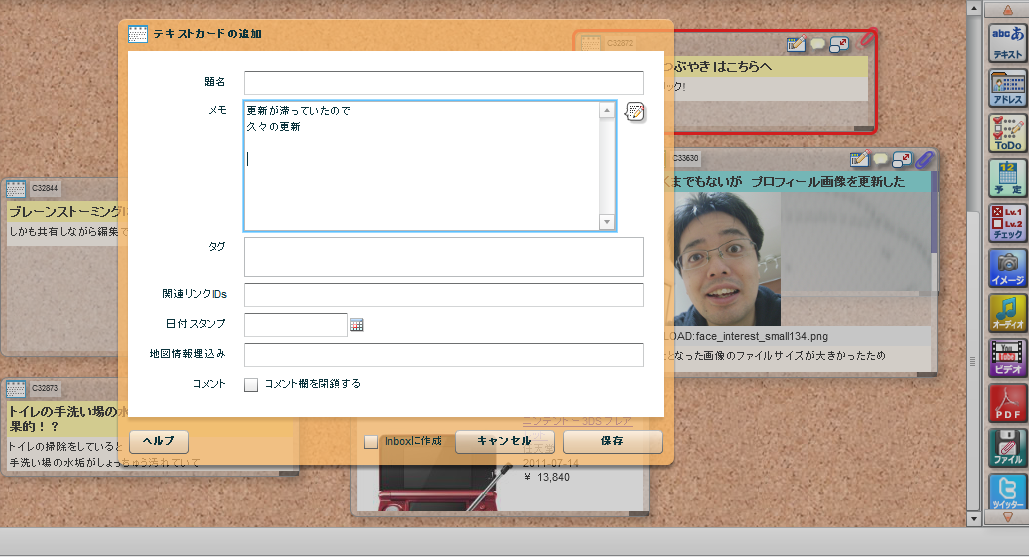Open the memo editor icon beside メモ

[635, 112]
